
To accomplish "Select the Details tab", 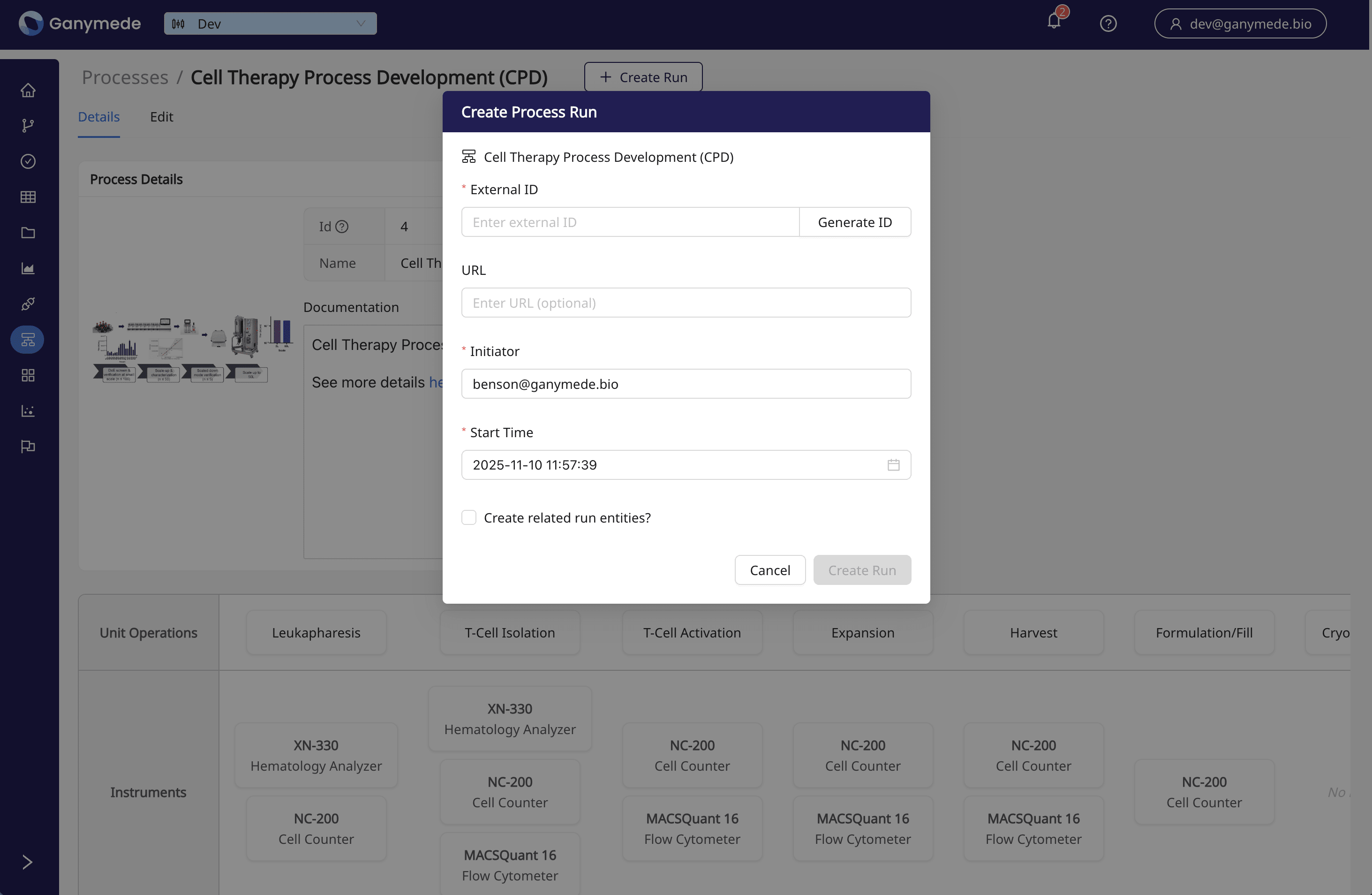I will click(98, 117).
